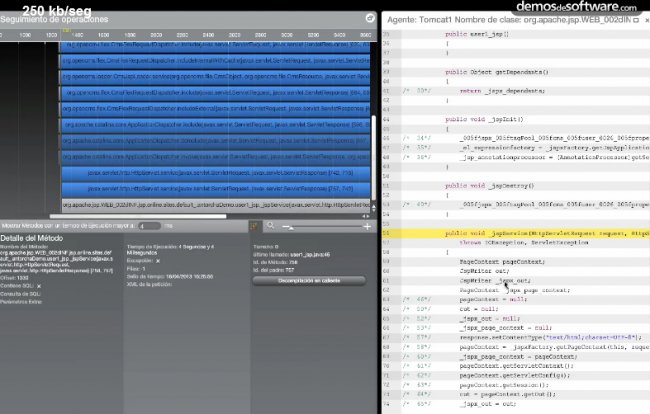Click the vertical scrollbar of the operations list
The width and height of the screenshot is (650, 414).
[373, 157]
